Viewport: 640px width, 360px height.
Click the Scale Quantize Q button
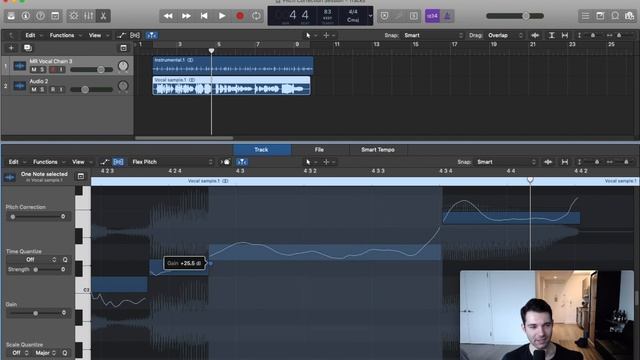(64, 353)
